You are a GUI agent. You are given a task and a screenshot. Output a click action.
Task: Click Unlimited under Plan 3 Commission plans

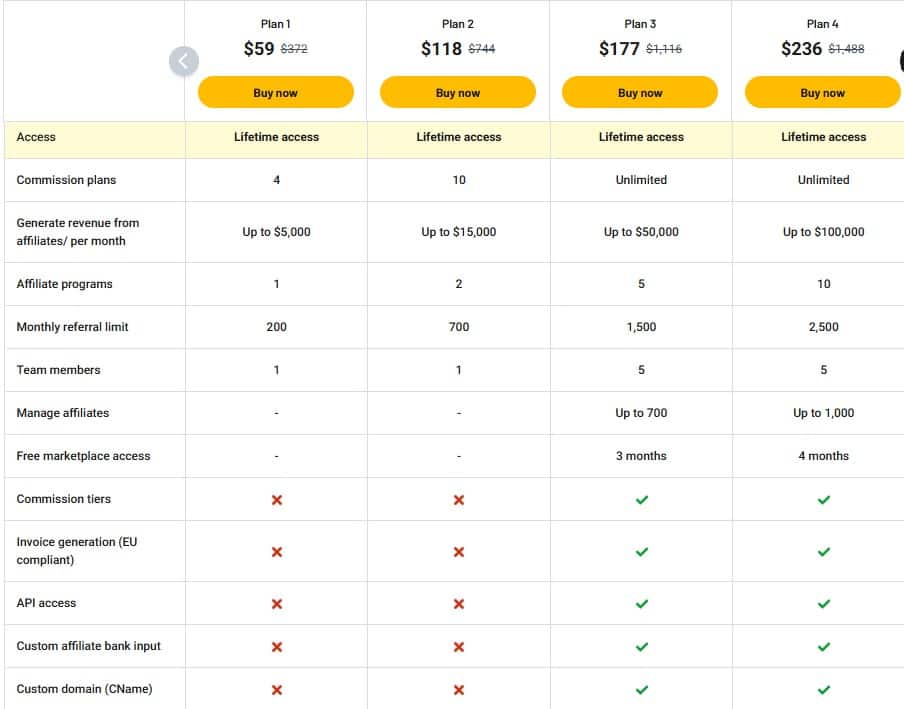[640, 180]
